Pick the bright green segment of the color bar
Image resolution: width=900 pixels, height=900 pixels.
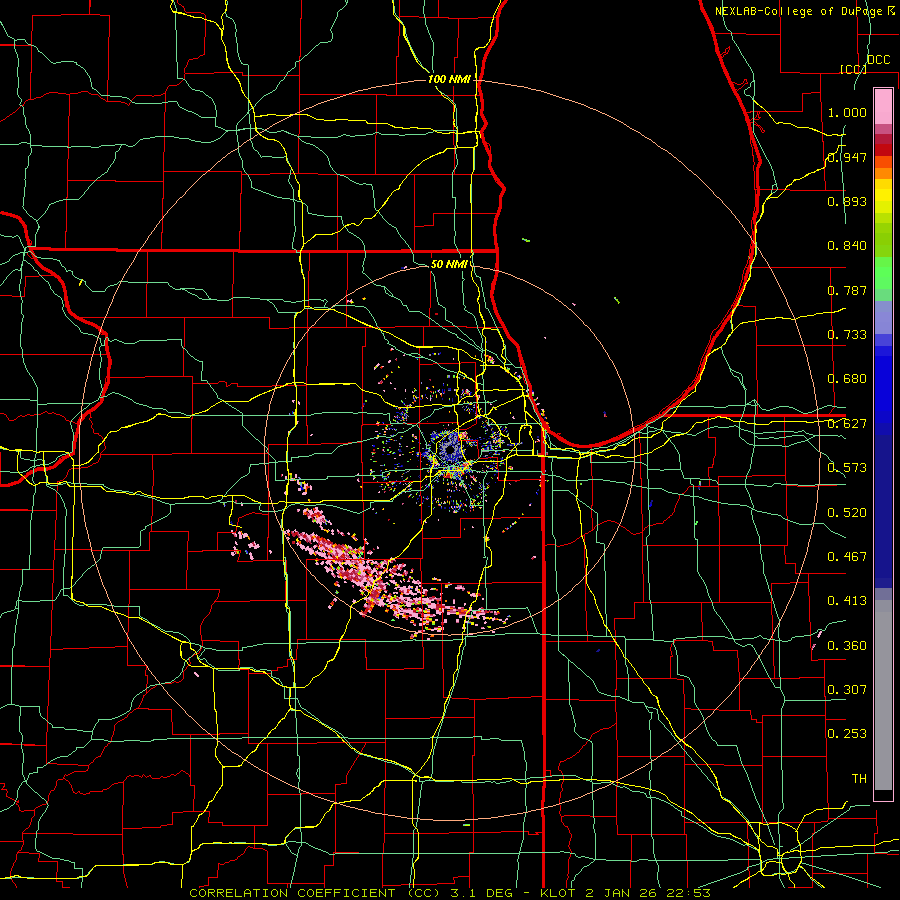pos(883,273)
